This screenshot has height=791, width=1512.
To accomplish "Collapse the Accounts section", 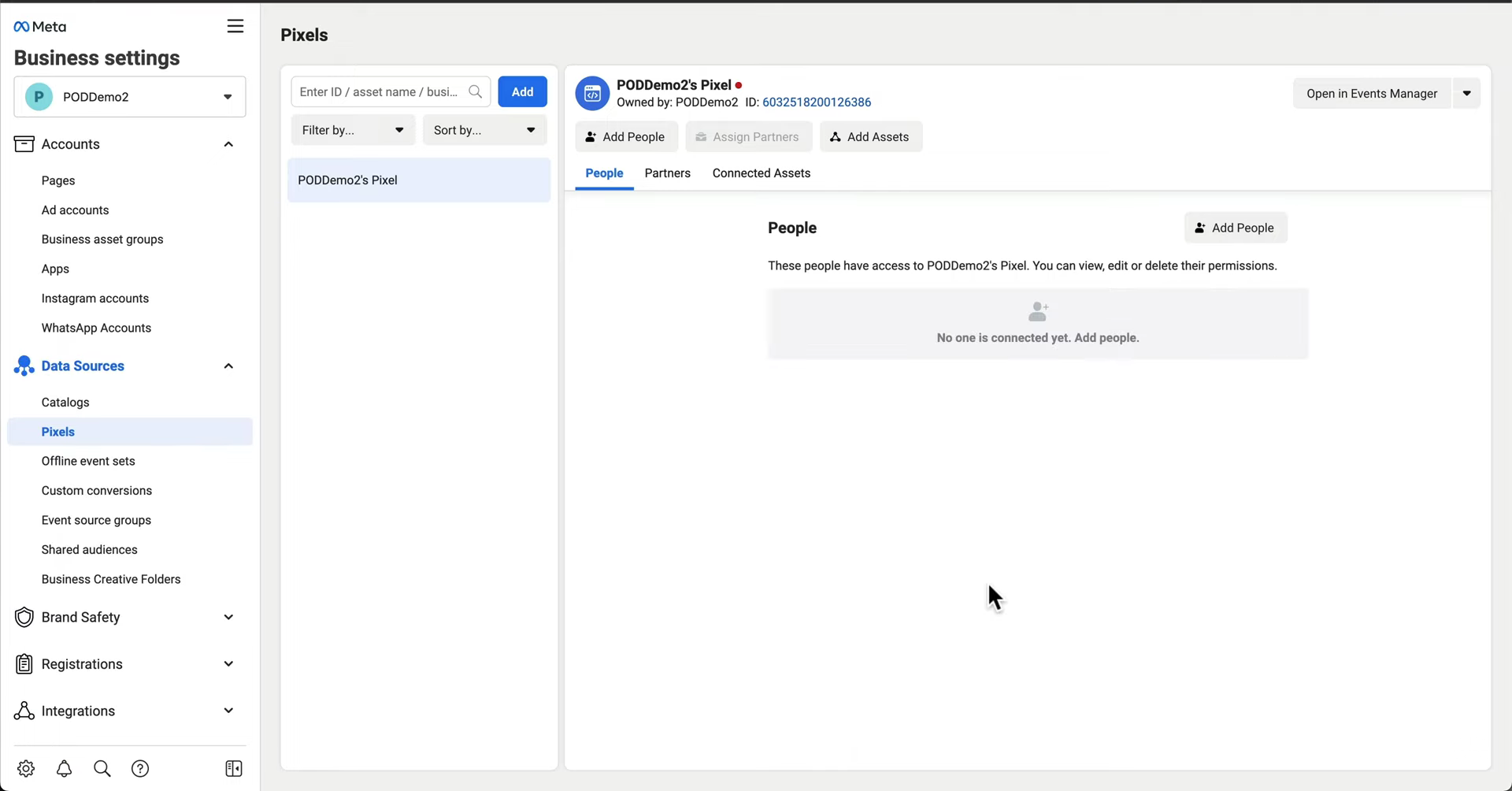I will 228,144.
